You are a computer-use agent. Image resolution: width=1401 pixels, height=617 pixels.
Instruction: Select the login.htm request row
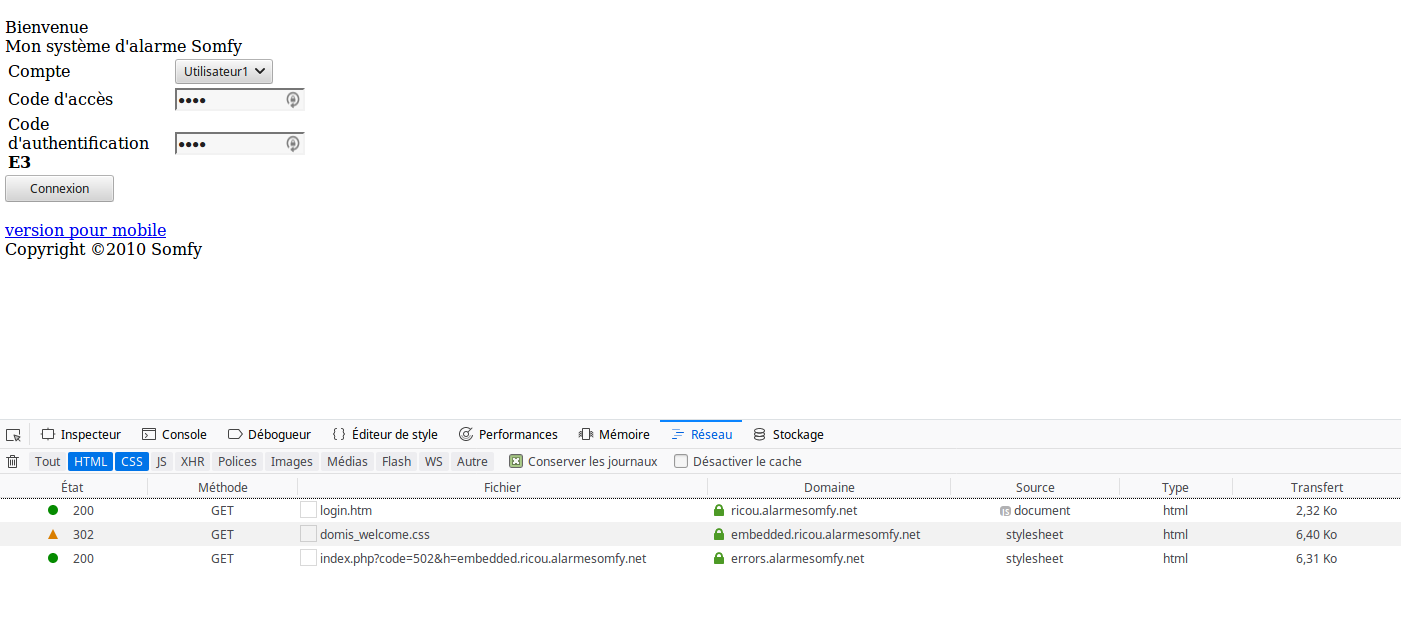700,510
